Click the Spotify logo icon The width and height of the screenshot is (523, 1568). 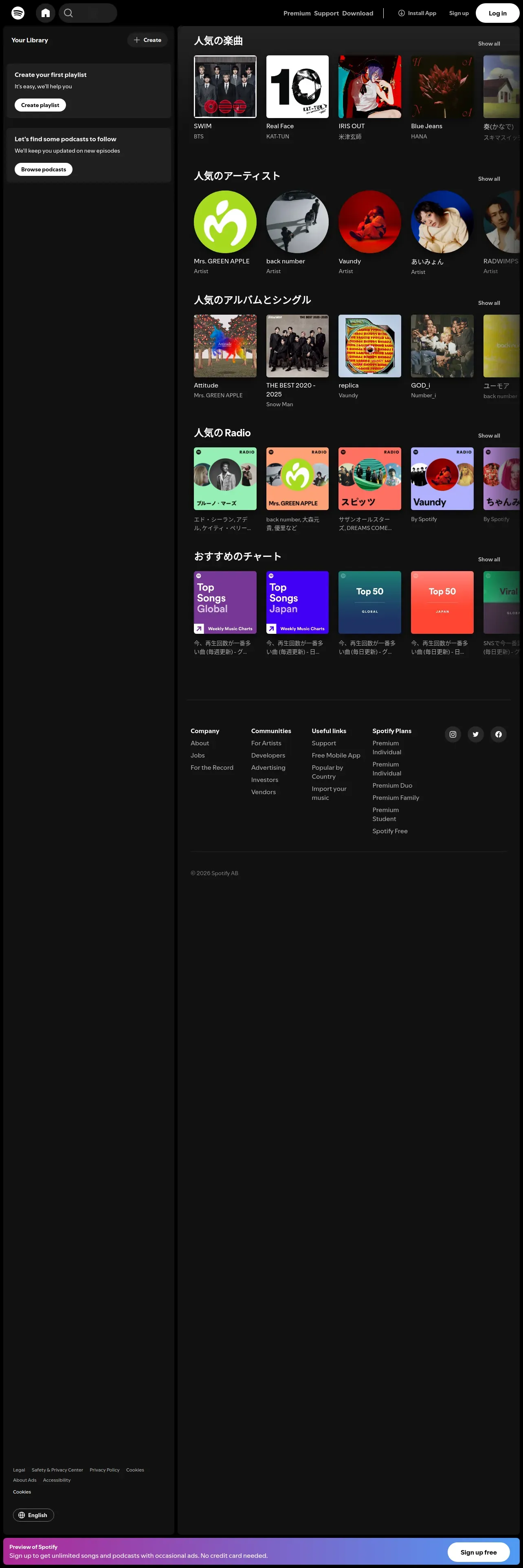tap(18, 13)
